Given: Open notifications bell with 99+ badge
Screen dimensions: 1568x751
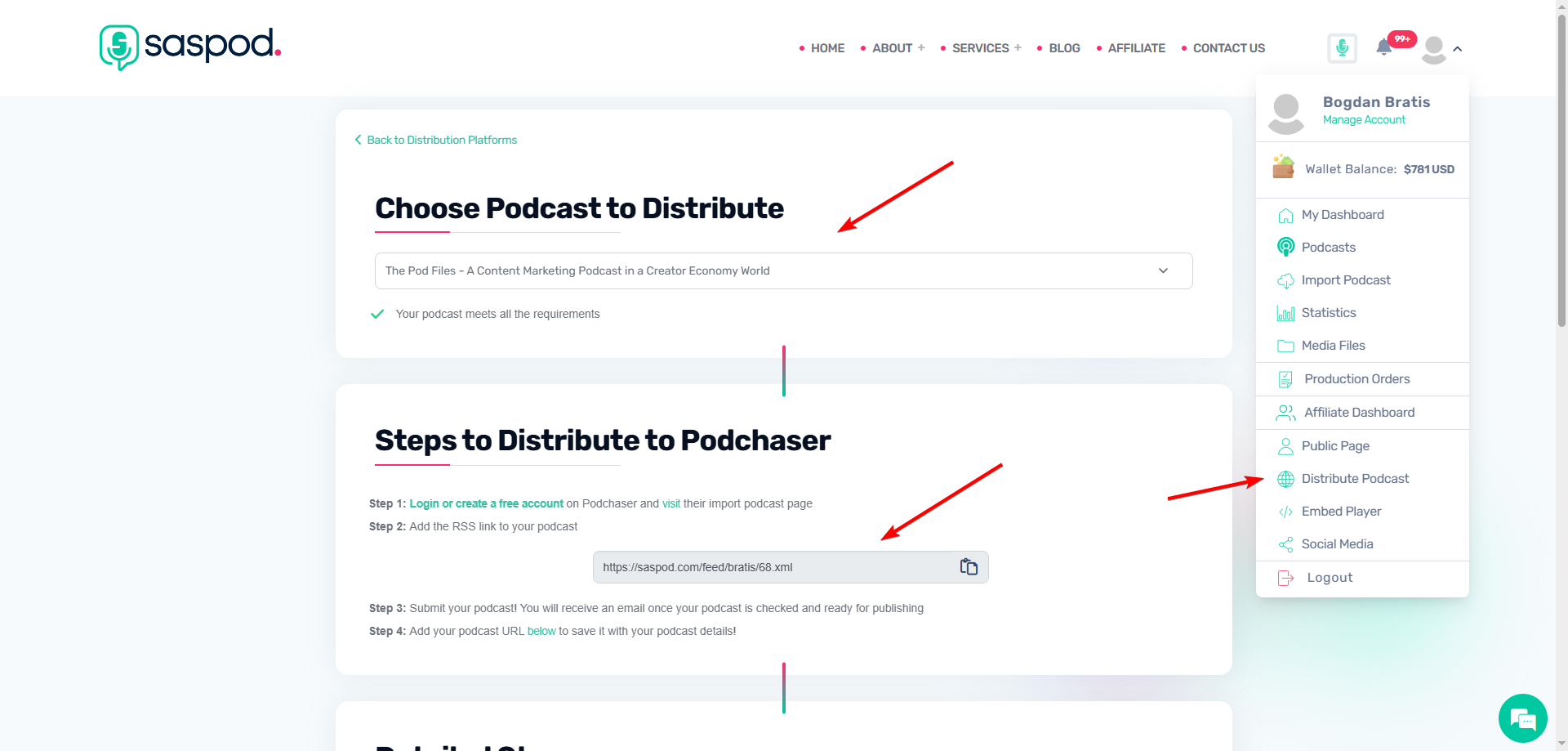Looking at the screenshot, I should [x=1384, y=47].
